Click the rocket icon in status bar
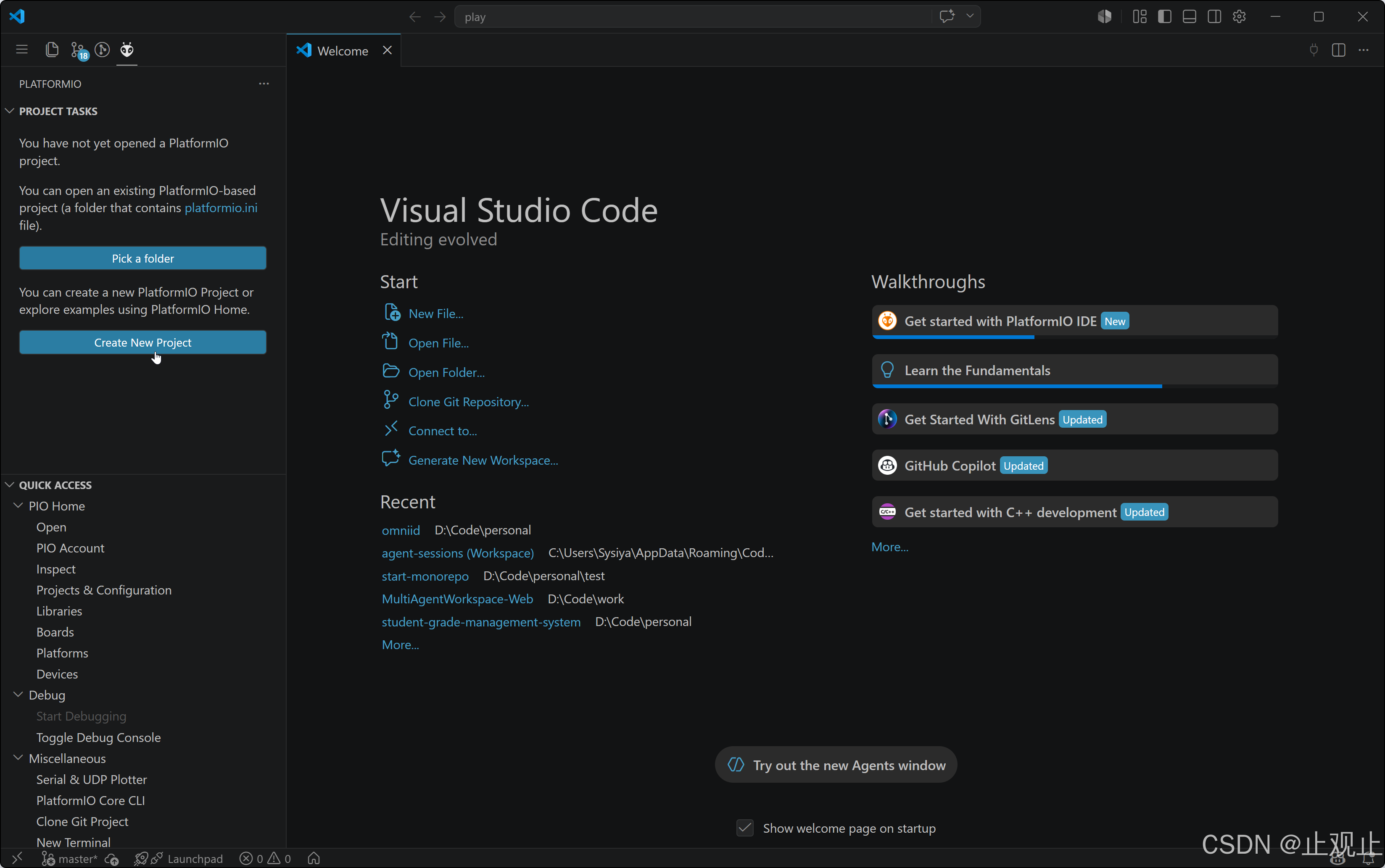This screenshot has height=868, width=1385. click(141, 859)
